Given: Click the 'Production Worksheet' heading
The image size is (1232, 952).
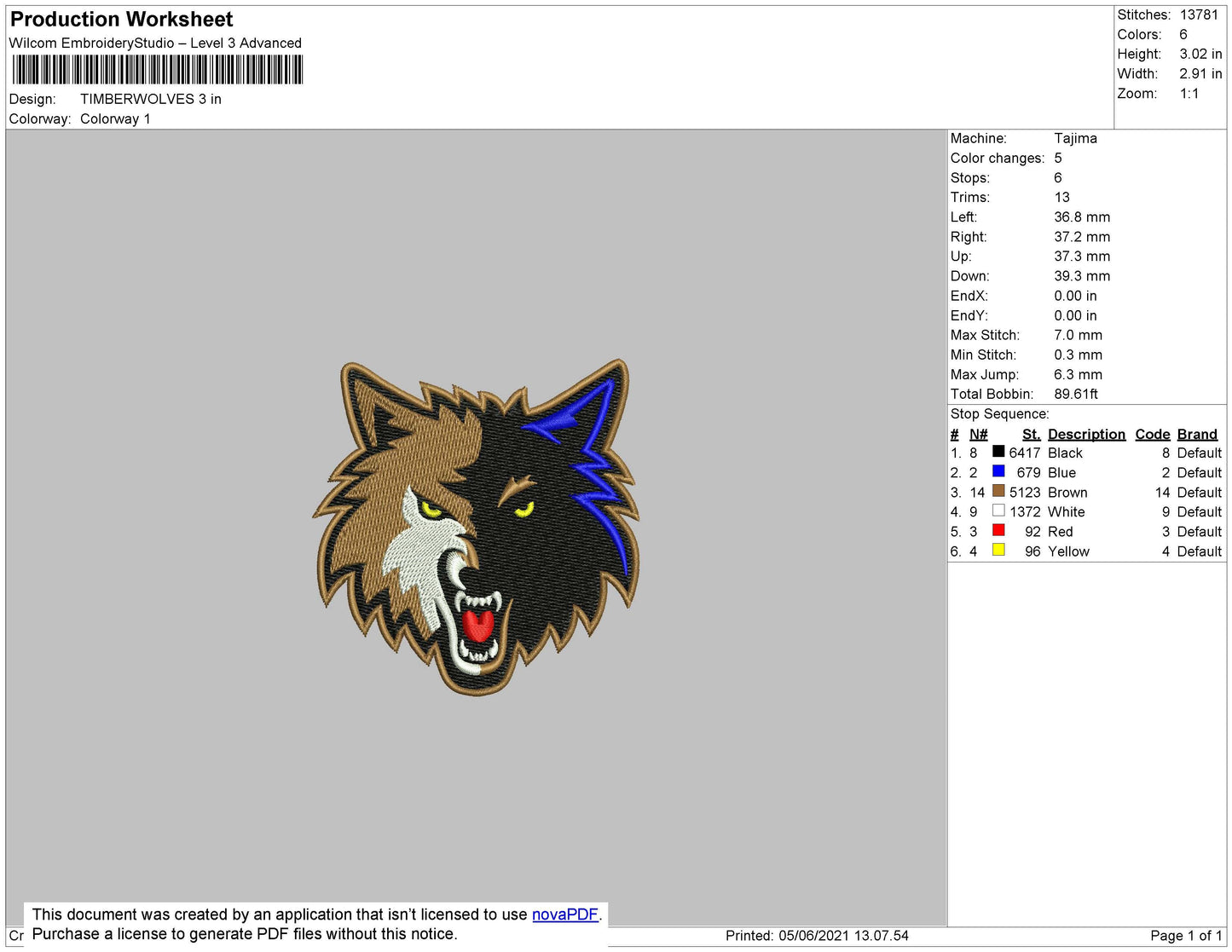Looking at the screenshot, I should tap(121, 20).
